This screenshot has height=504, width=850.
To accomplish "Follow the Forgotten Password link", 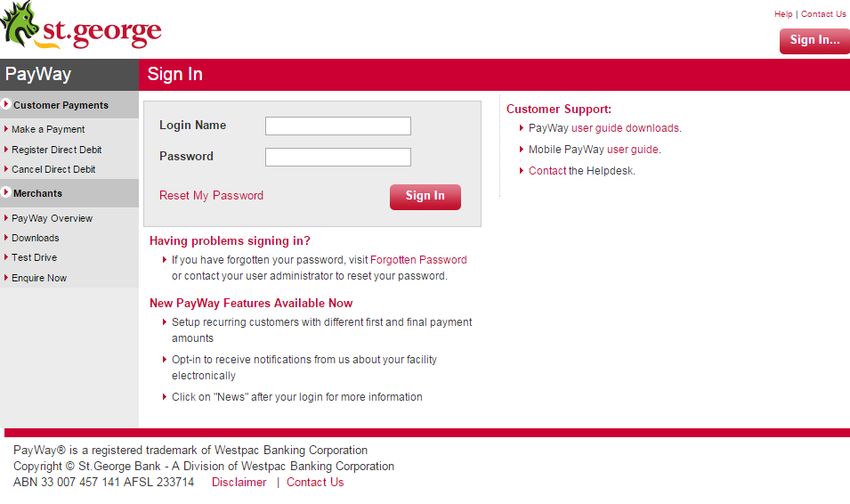I will point(418,260).
